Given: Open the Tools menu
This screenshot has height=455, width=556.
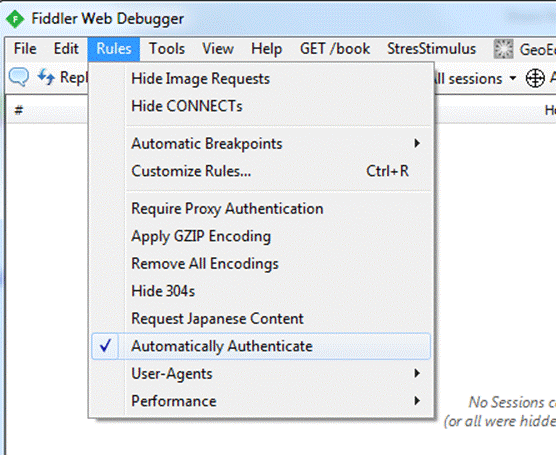Looking at the screenshot, I should (x=167, y=49).
